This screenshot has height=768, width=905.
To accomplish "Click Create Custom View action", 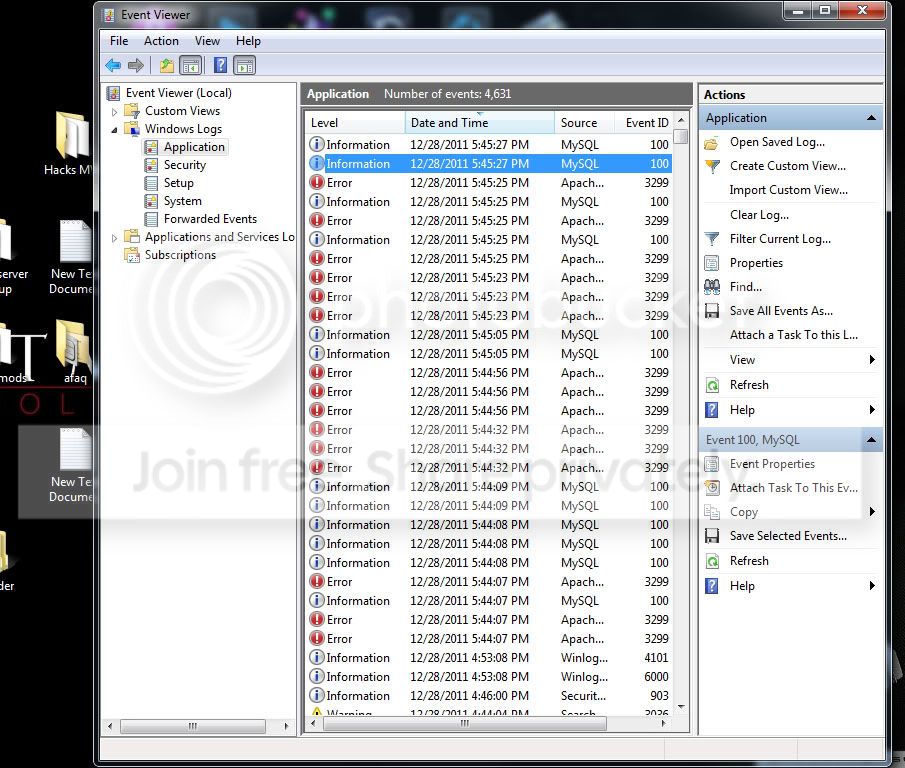I will pos(788,166).
